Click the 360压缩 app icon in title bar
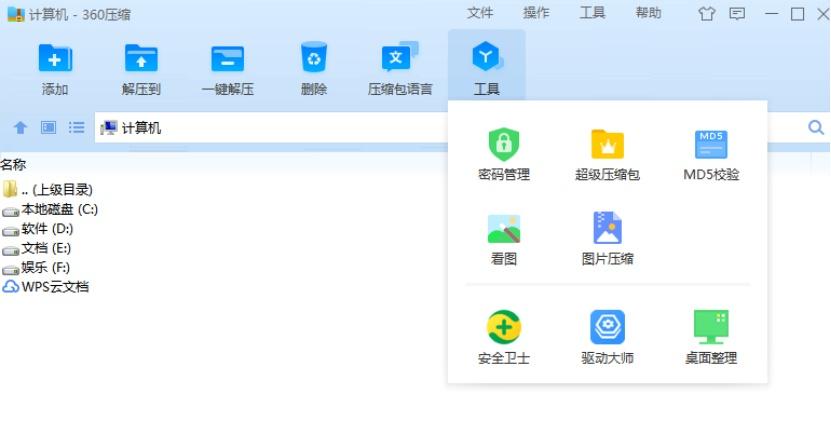Image resolution: width=831 pixels, height=422 pixels. 16,14
